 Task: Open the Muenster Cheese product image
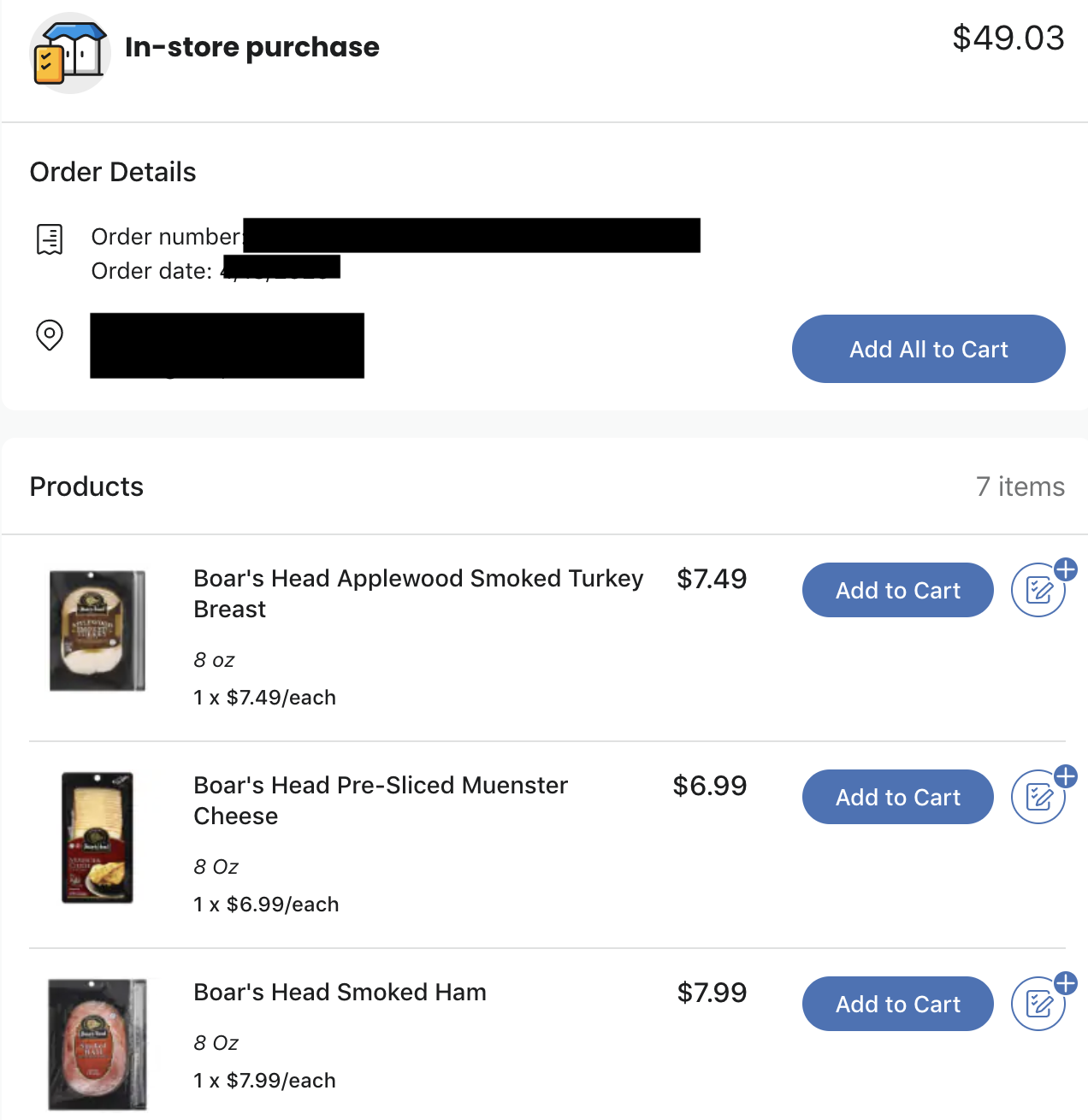[98, 837]
